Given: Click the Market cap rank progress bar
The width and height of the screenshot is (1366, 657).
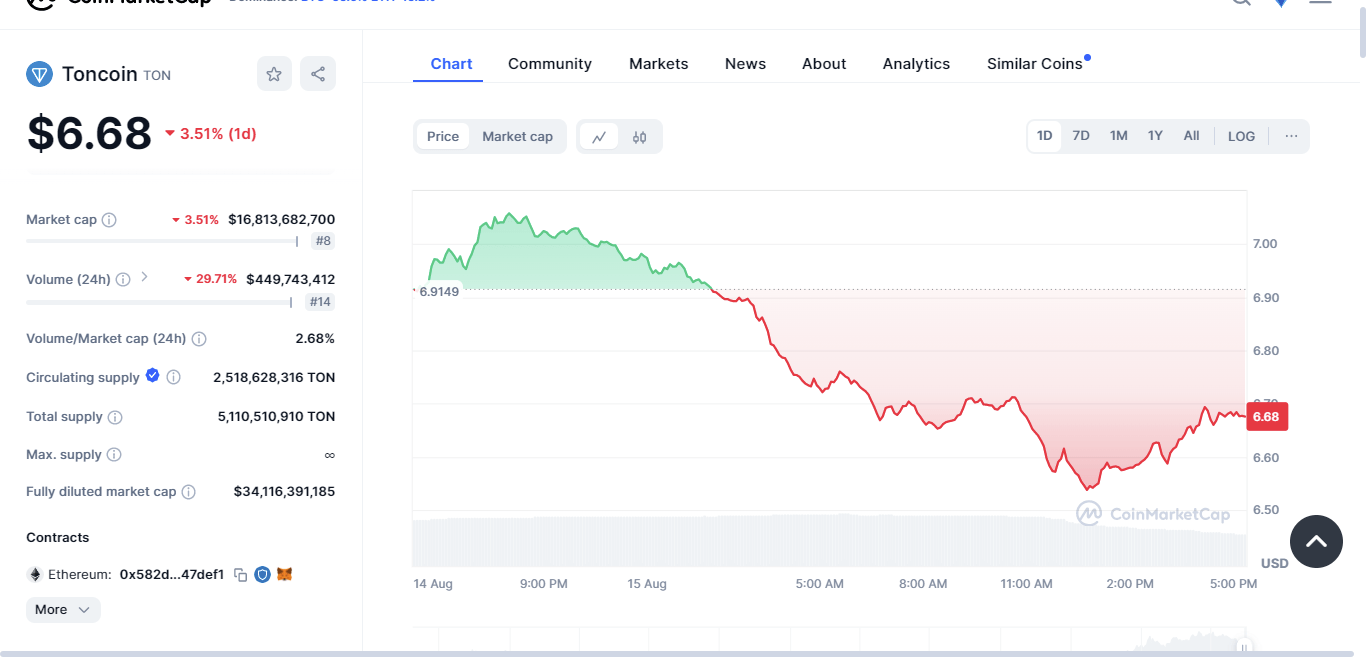Looking at the screenshot, I should (x=162, y=241).
